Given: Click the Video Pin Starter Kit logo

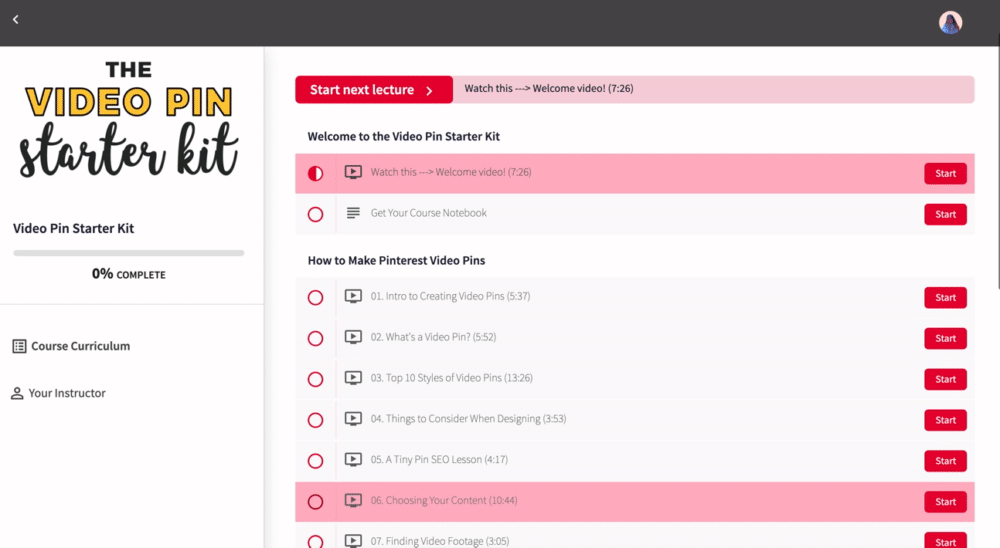Looking at the screenshot, I should 129,119.
